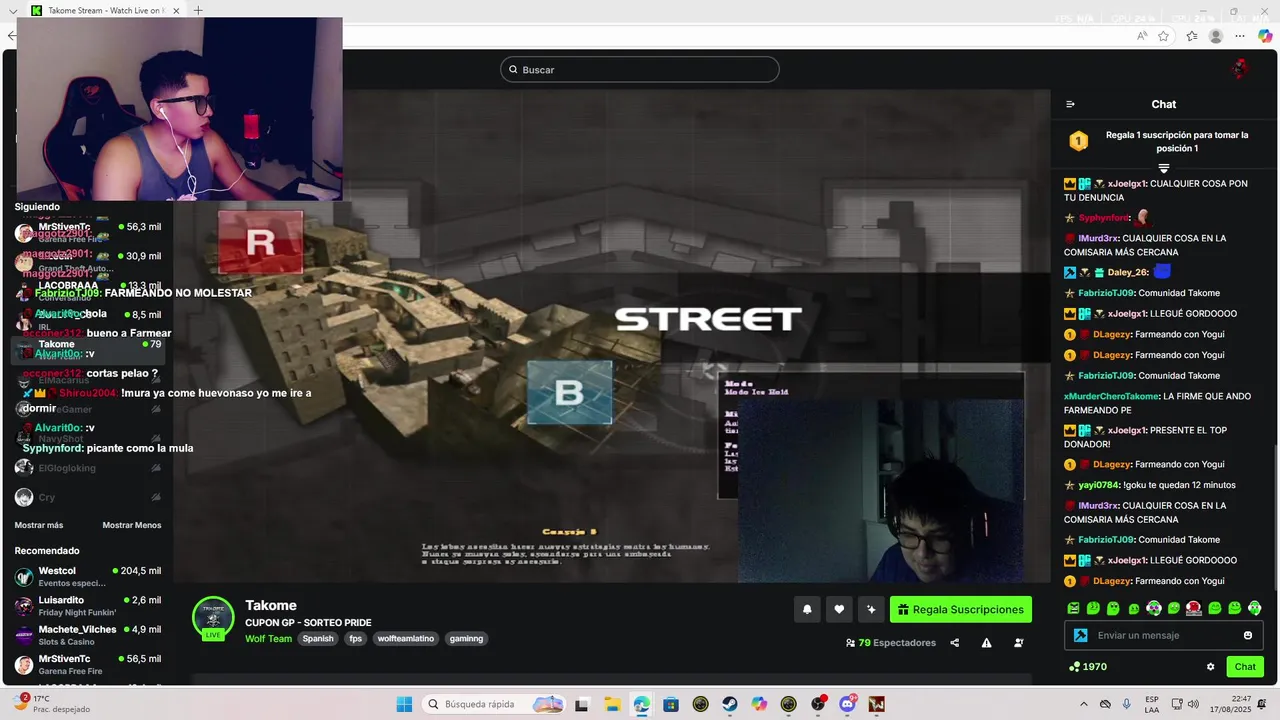The image size is (1280, 720).
Task: Click Mostrar Menos in the sidebar
Action: click(x=131, y=525)
